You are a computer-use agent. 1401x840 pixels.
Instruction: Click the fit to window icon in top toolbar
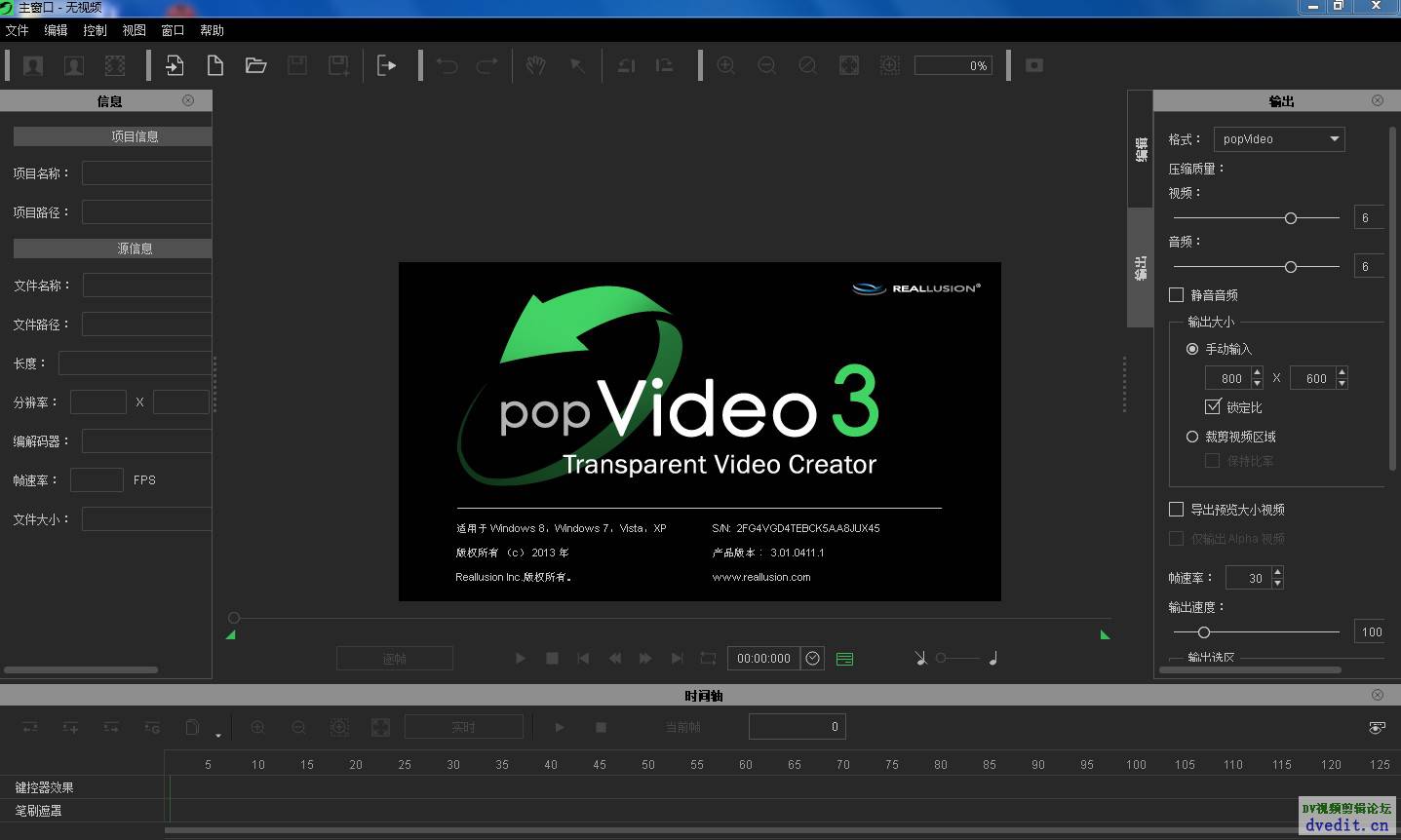click(849, 65)
